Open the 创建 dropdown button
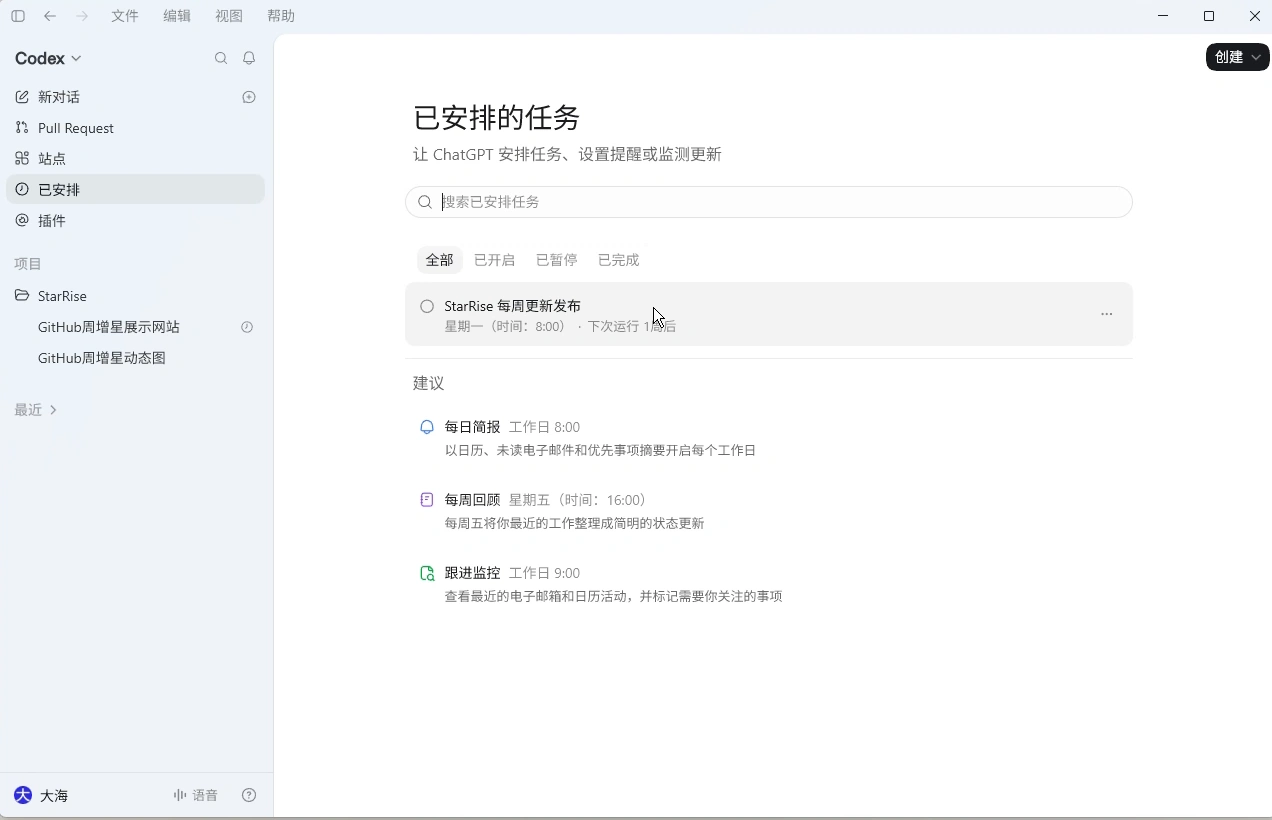1272x820 pixels. tap(1237, 57)
